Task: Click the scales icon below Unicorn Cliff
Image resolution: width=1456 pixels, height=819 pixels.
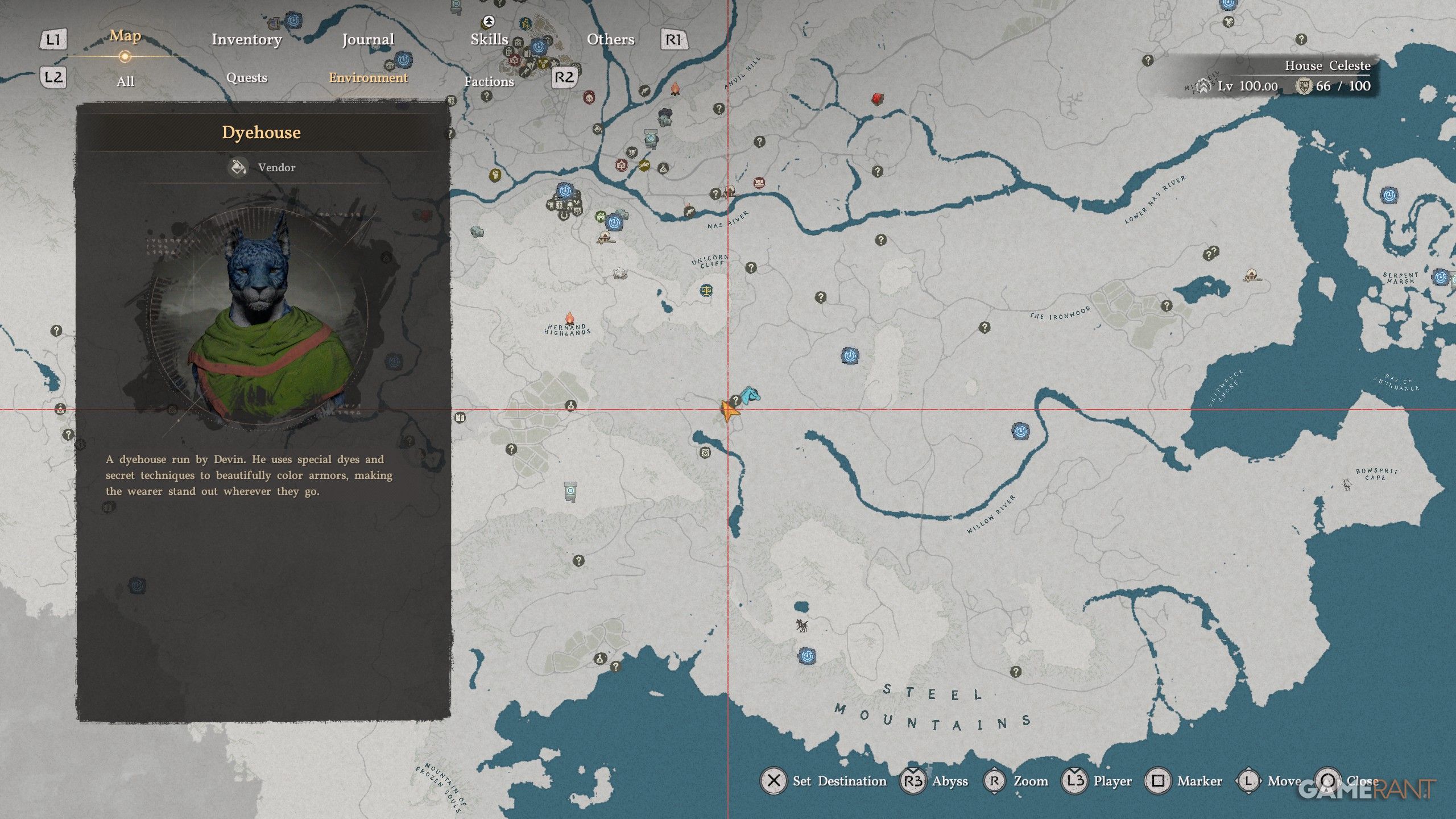Action: pos(706,291)
